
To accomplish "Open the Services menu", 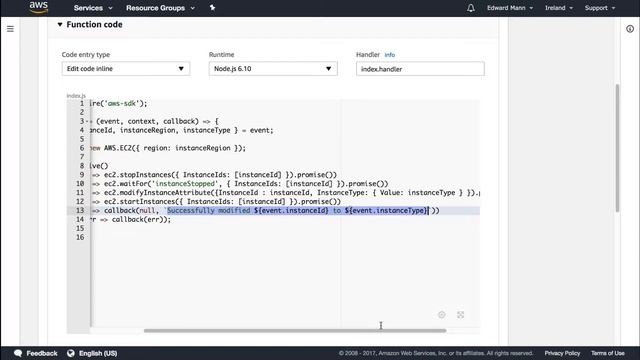I will coord(93,8).
